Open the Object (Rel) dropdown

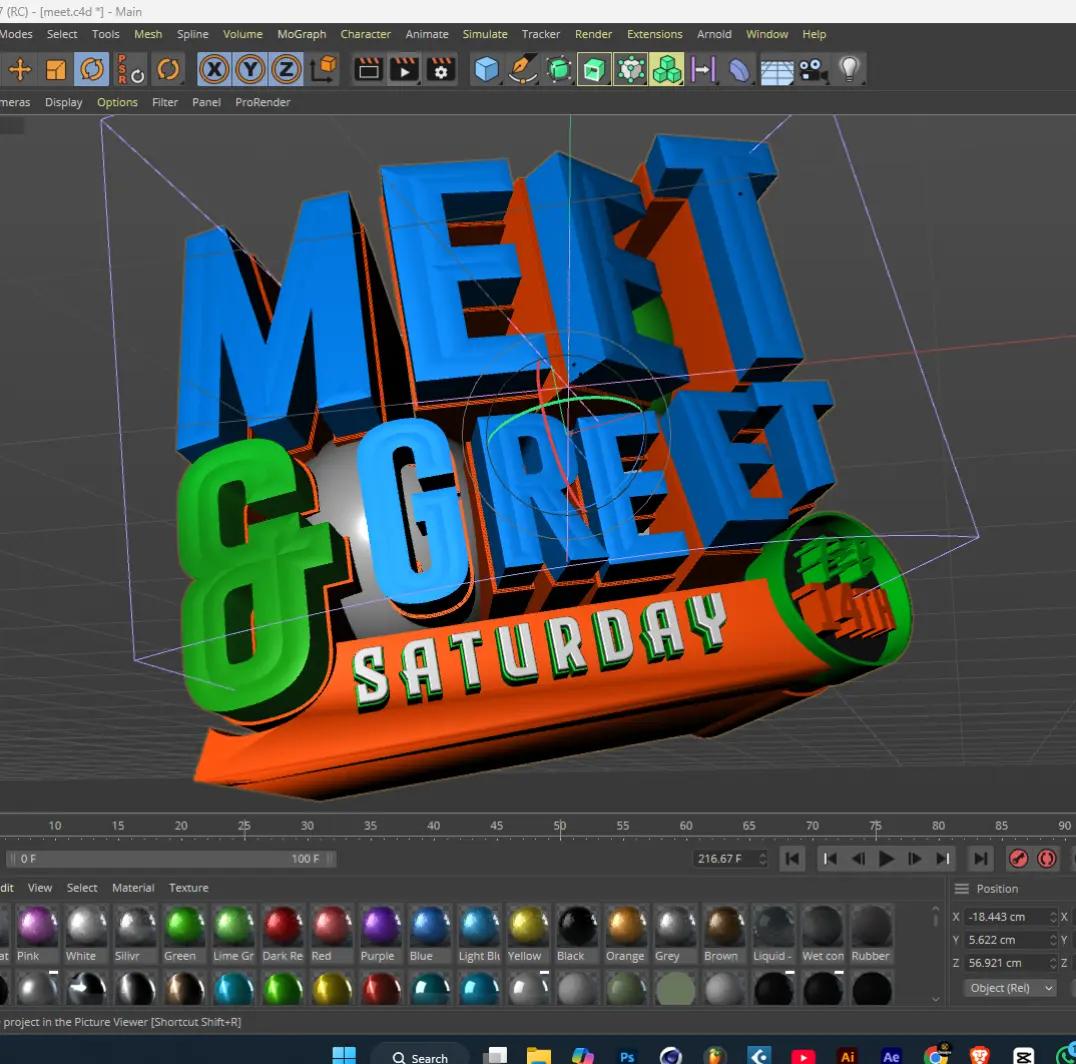(x=1010, y=988)
